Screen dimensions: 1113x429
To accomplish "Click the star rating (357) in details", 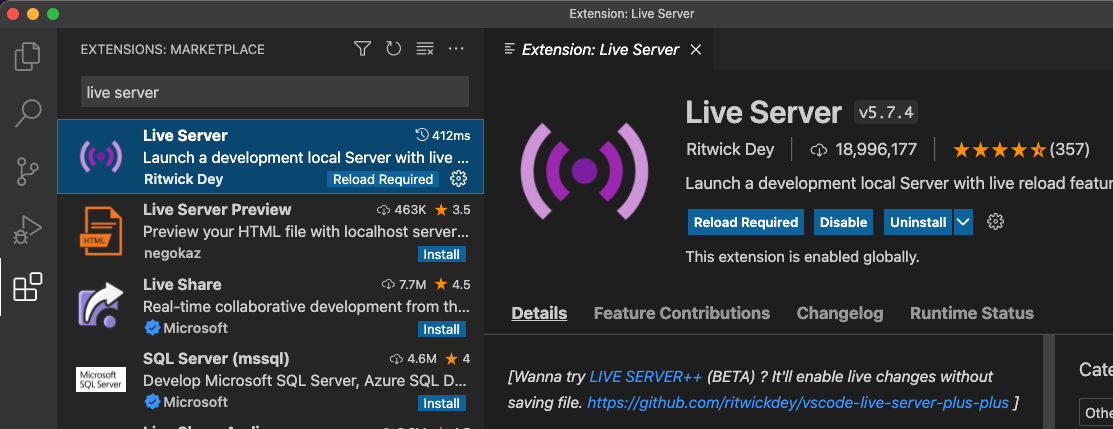I will [1021, 150].
